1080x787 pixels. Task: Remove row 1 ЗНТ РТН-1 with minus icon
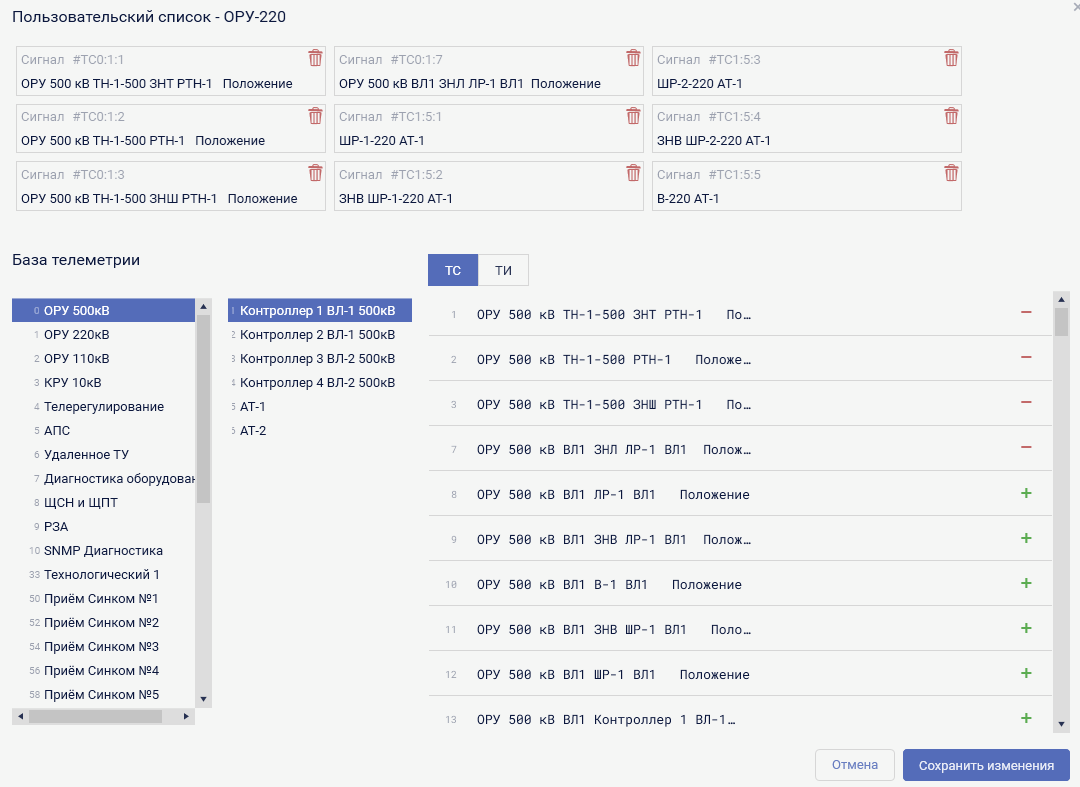1025,313
